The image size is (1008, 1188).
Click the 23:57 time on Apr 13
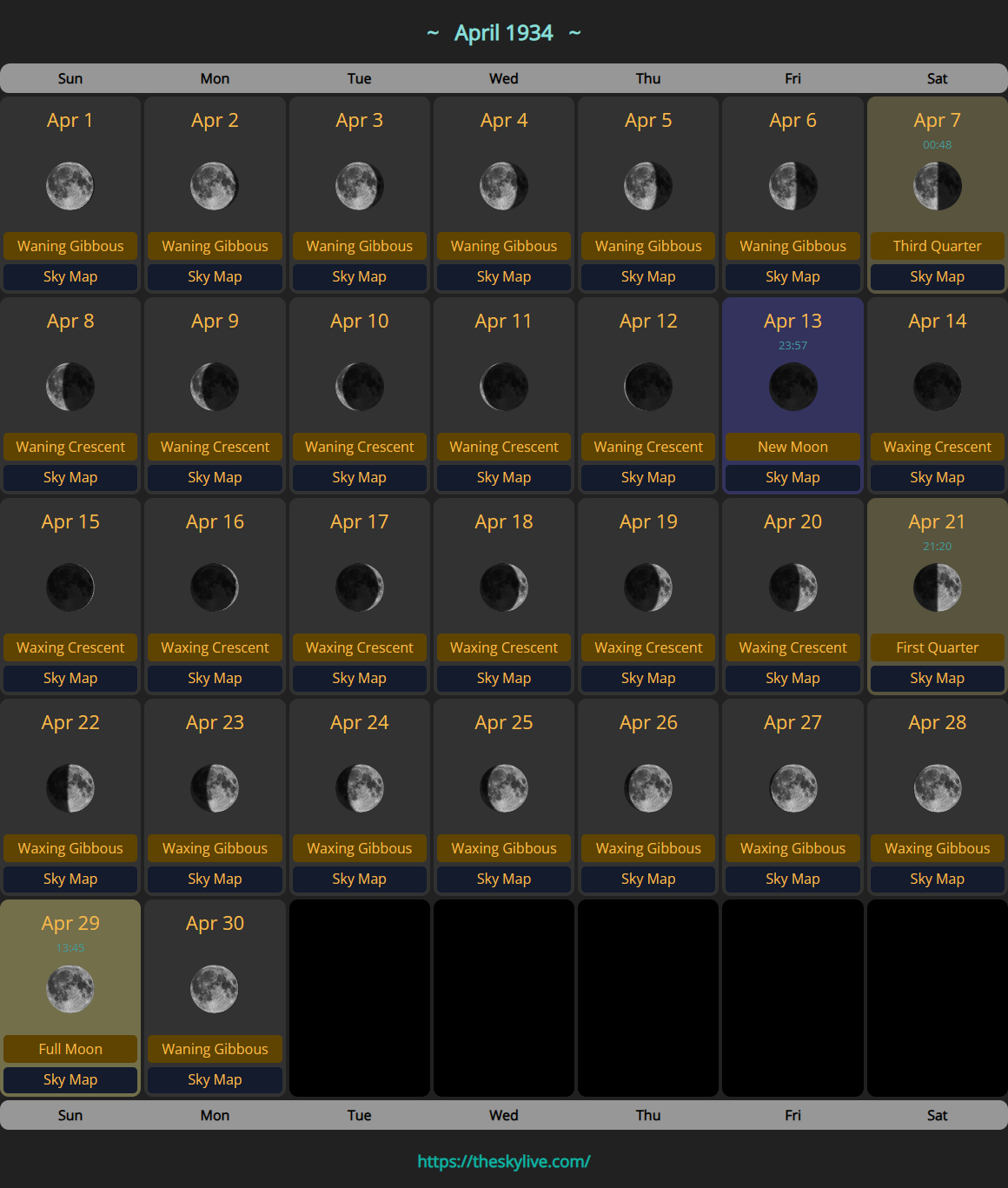coord(793,346)
